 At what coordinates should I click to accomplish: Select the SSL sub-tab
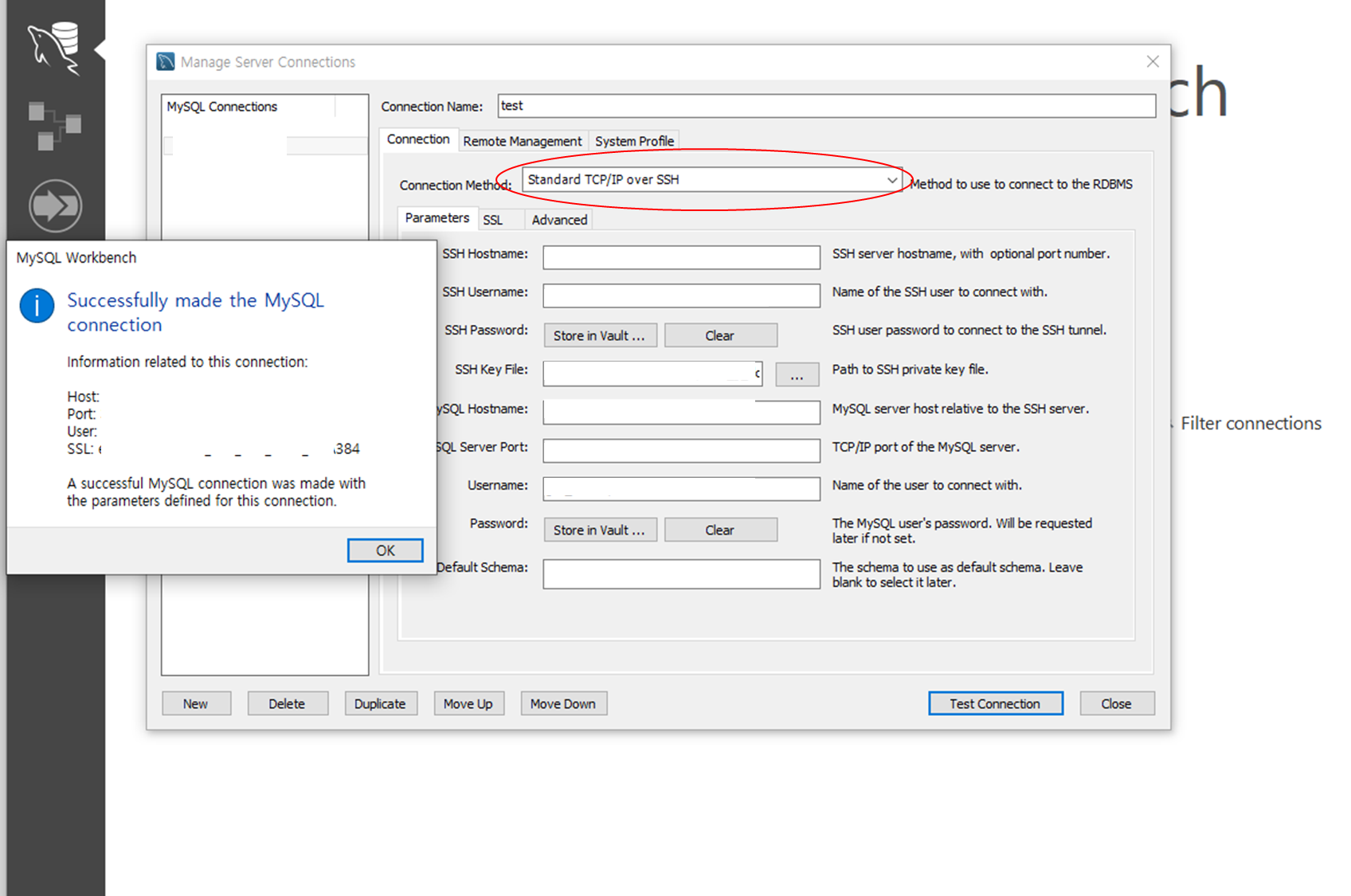pos(493,220)
